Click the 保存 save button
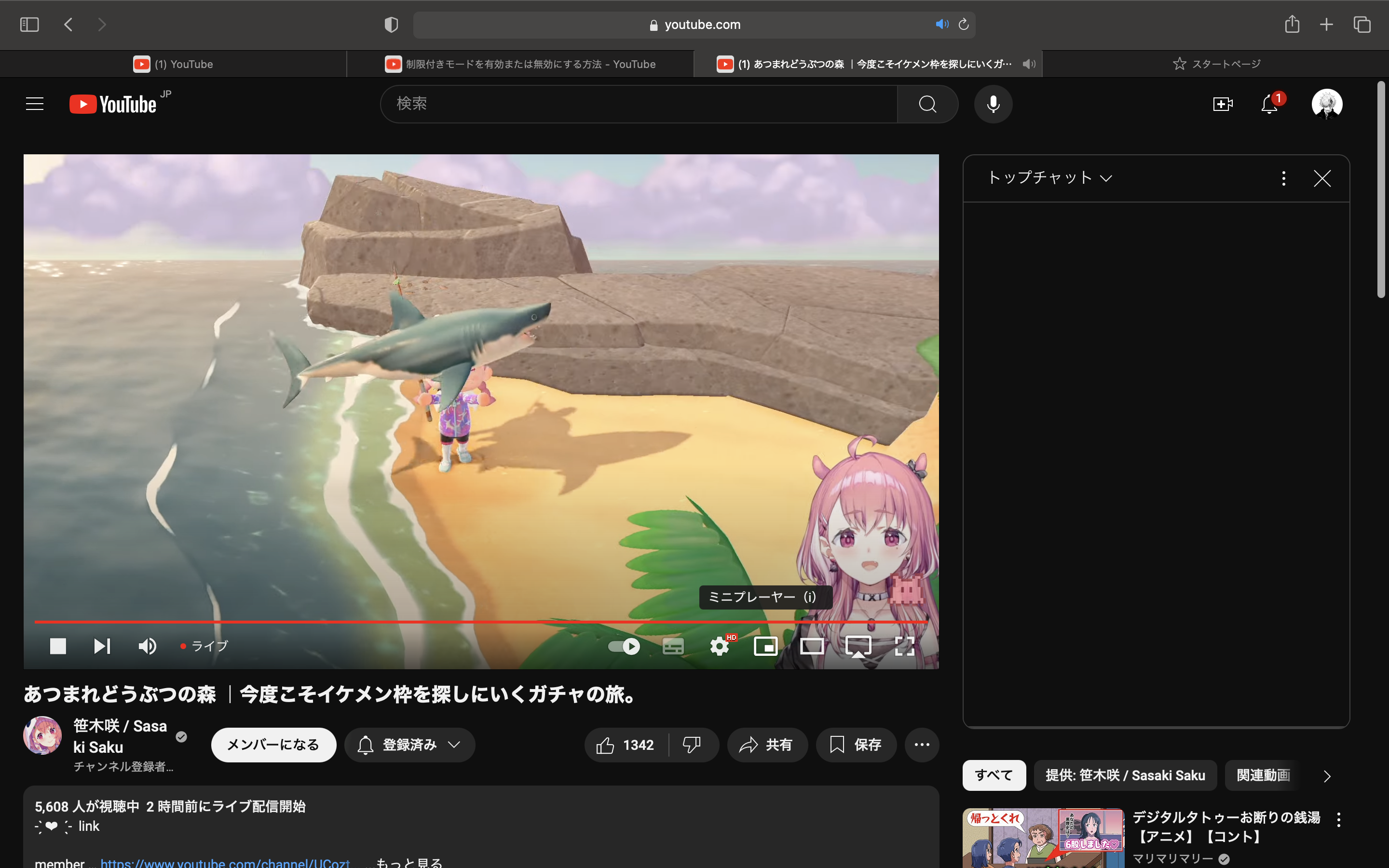The image size is (1389, 868). [x=856, y=745]
